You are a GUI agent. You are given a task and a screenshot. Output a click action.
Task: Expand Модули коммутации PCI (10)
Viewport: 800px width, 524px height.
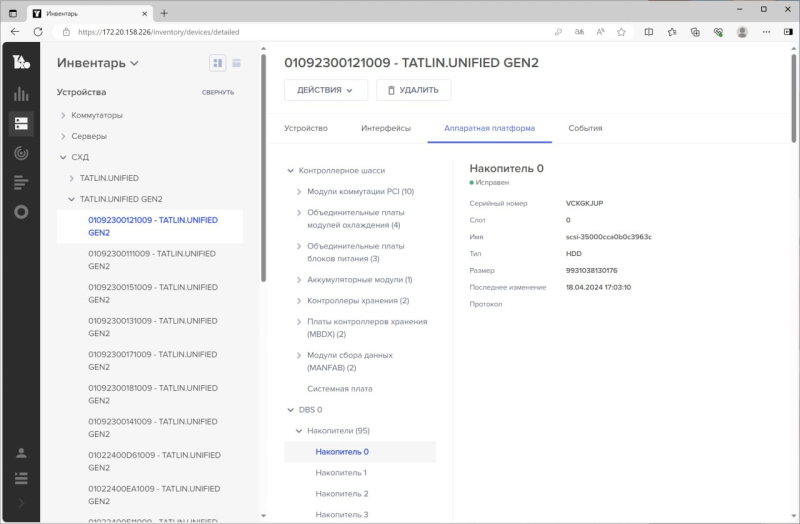tap(299, 191)
